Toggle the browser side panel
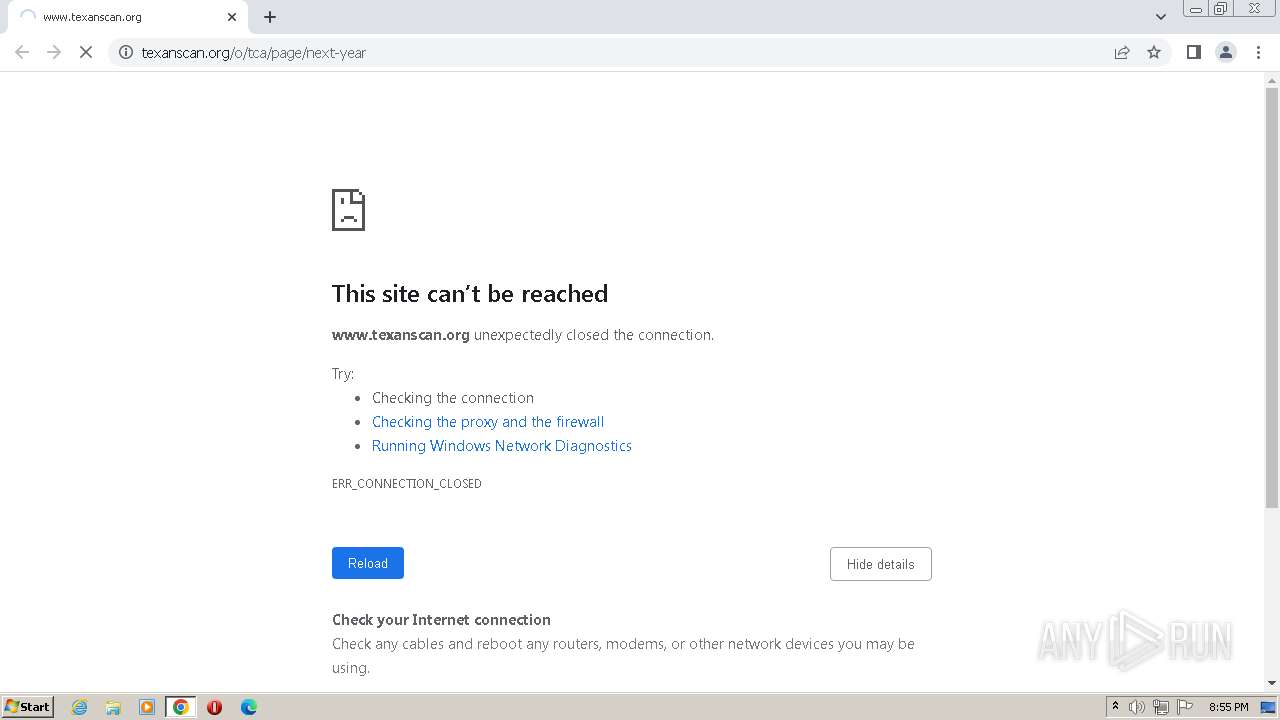1280x720 pixels. (x=1193, y=53)
